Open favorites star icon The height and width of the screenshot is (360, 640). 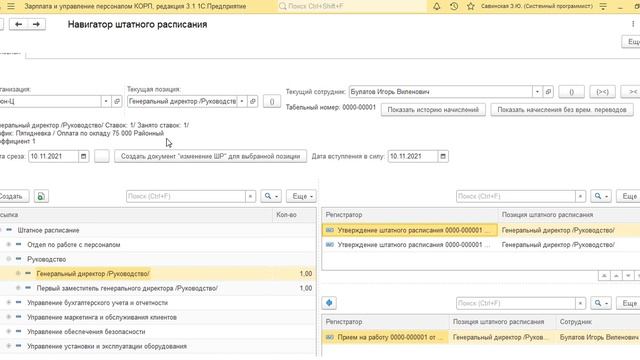tap(471, 7)
